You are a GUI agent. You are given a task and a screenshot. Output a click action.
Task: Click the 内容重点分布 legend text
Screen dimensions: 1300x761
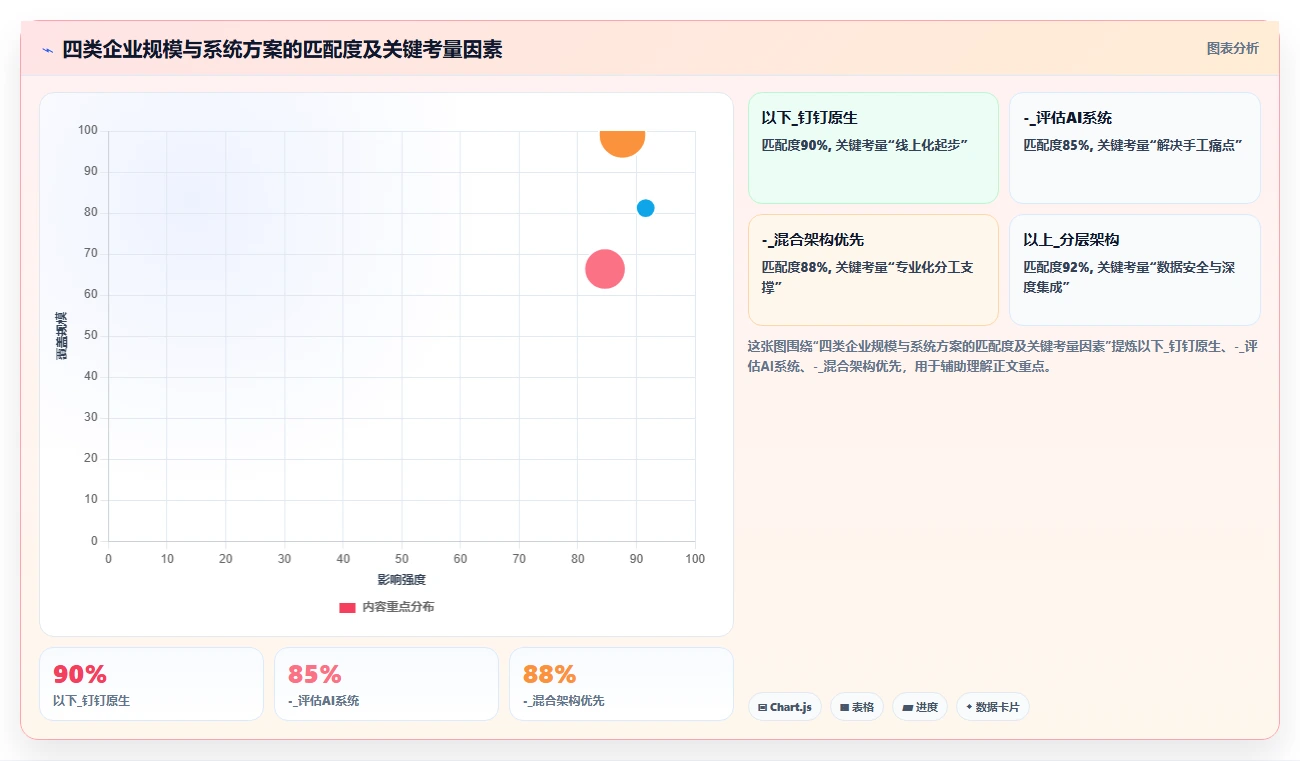(x=398, y=607)
